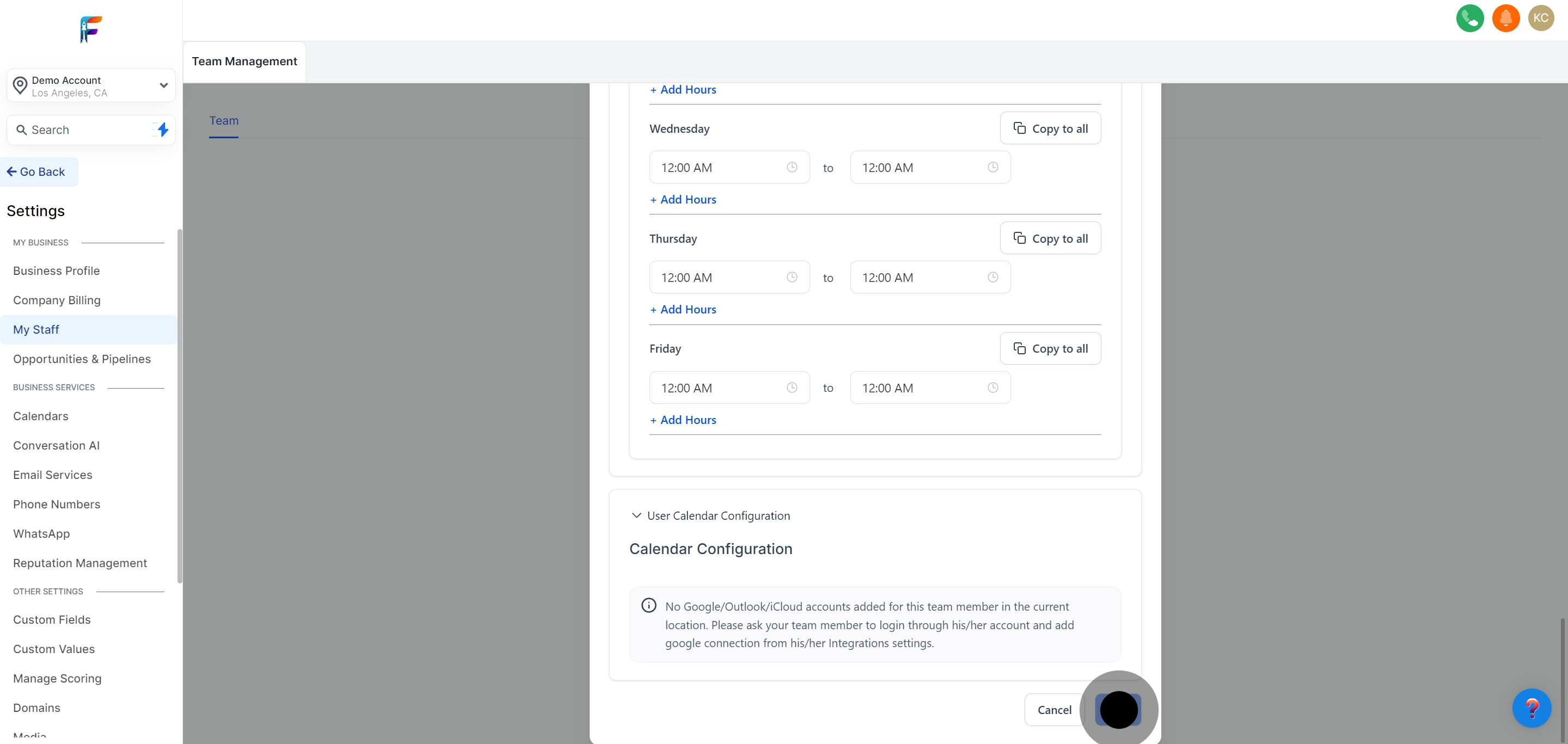
Task: Click the blue help question mark icon
Action: coord(1532,708)
